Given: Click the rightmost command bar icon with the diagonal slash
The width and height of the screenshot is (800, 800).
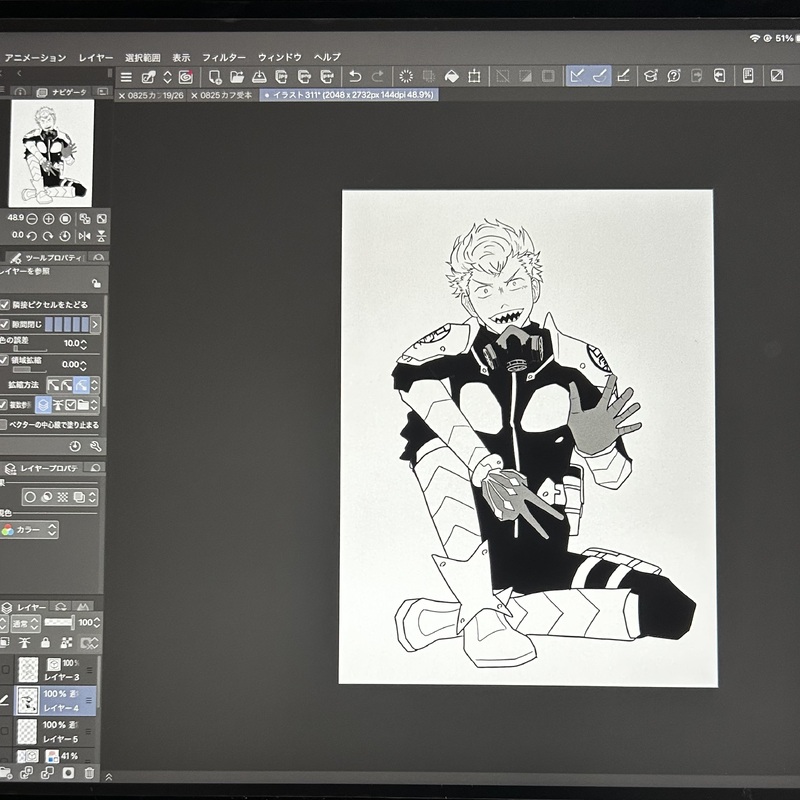Looking at the screenshot, I should pyautogui.click(x=777, y=76).
